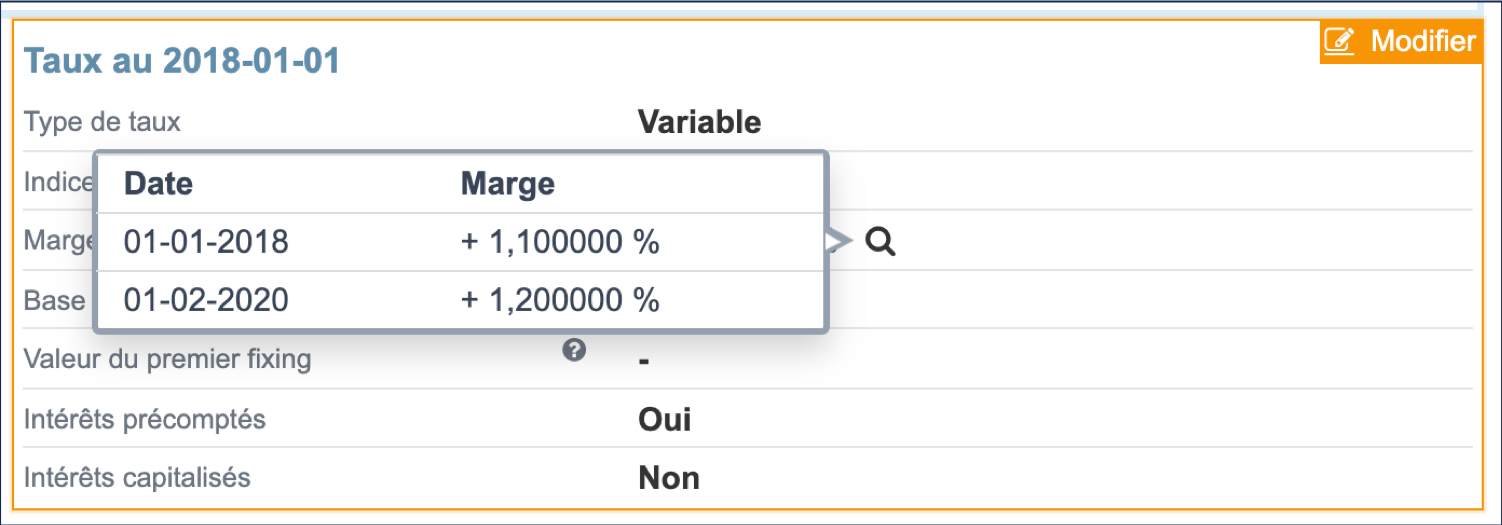Click the pencil edit icon in Modifier

pyautogui.click(x=1339, y=42)
